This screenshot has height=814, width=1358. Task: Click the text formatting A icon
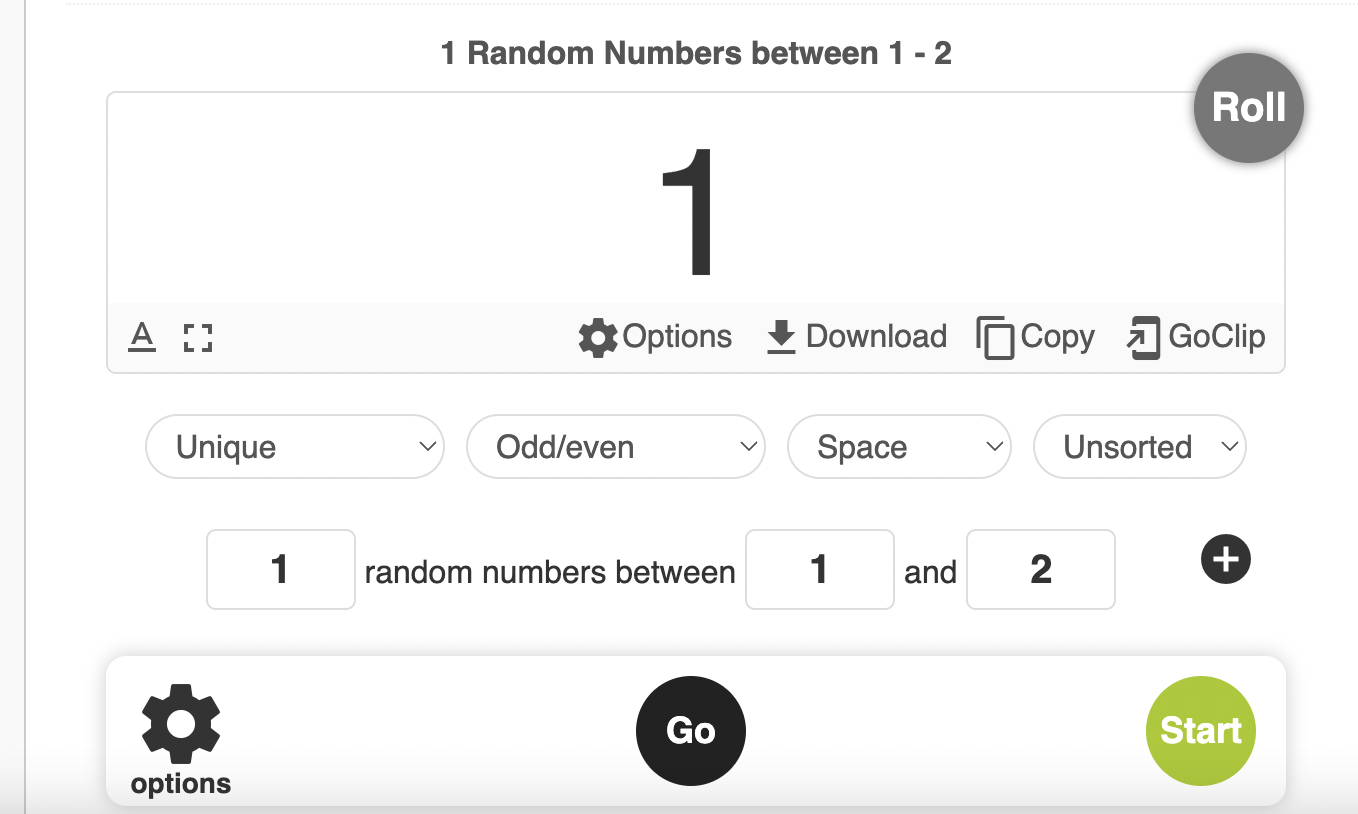[142, 337]
